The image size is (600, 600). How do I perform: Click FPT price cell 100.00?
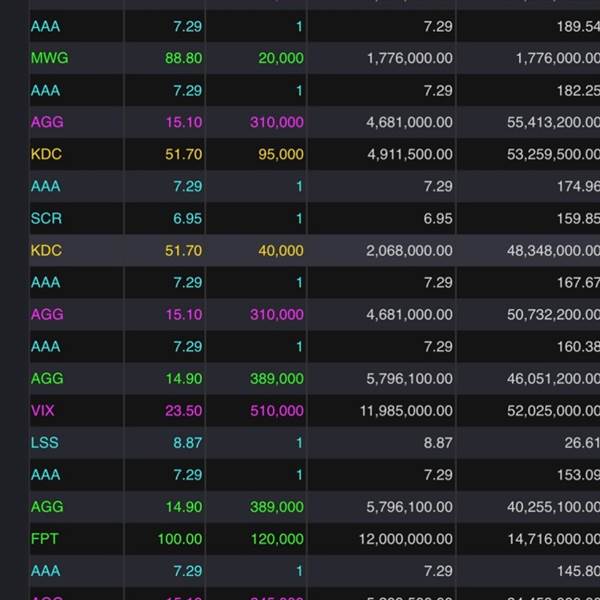[x=179, y=538]
